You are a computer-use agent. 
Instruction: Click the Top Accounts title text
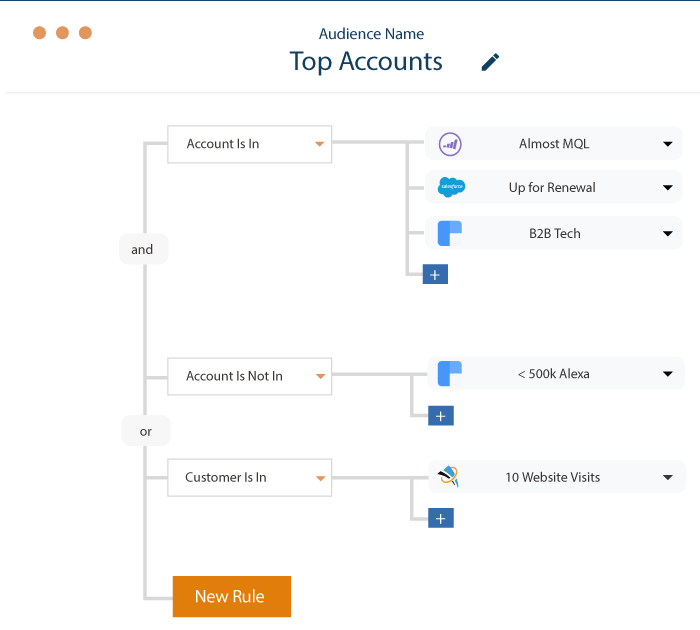pyautogui.click(x=366, y=62)
